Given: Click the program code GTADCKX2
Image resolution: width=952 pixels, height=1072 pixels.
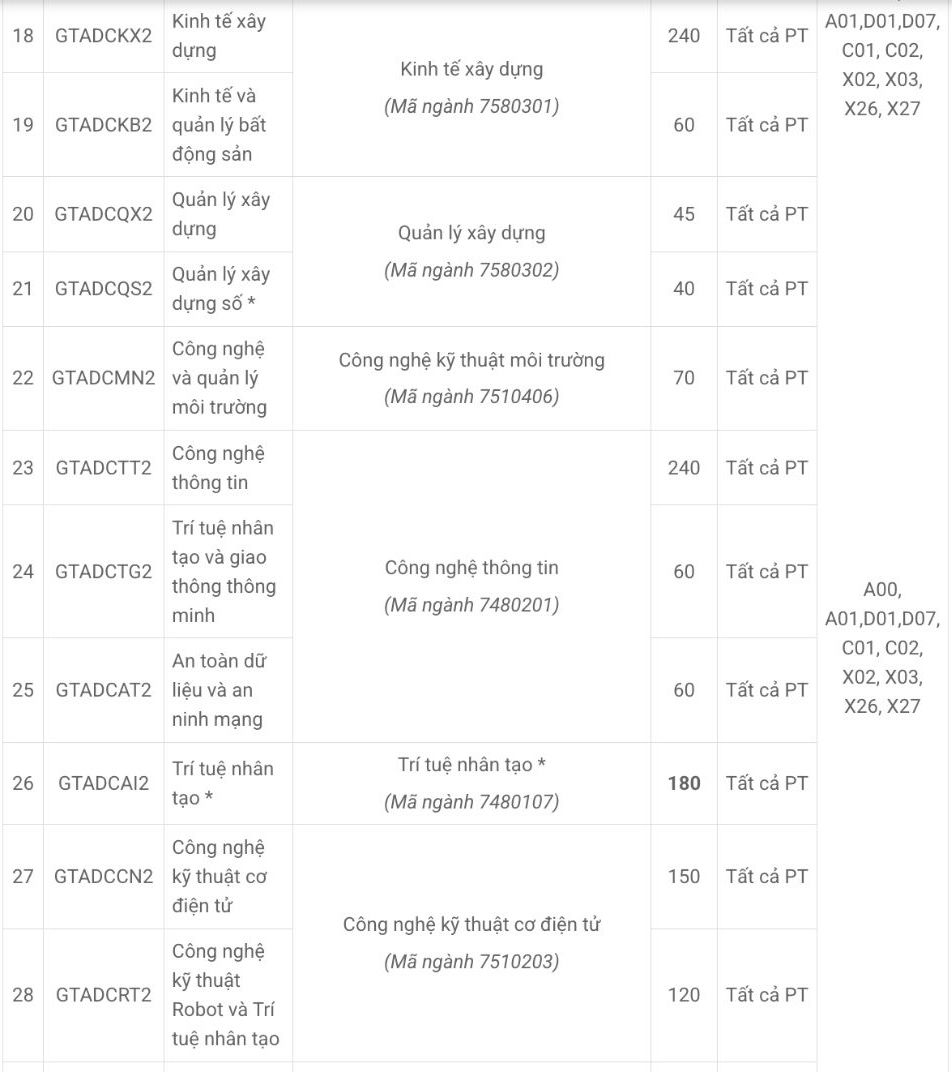Looking at the screenshot, I should point(104,36).
